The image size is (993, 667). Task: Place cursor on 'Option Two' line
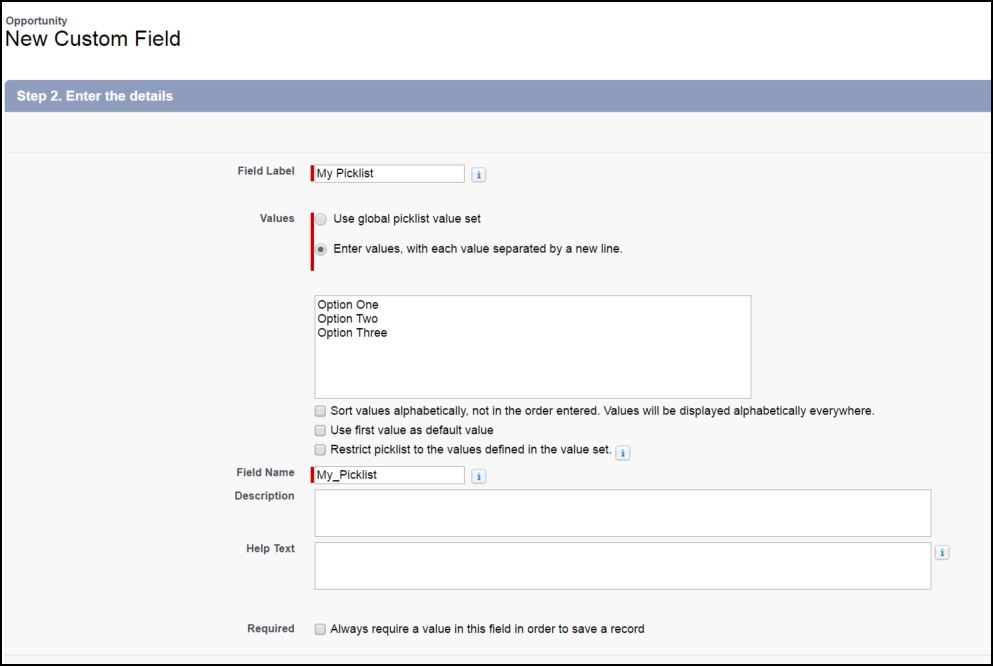[348, 319]
